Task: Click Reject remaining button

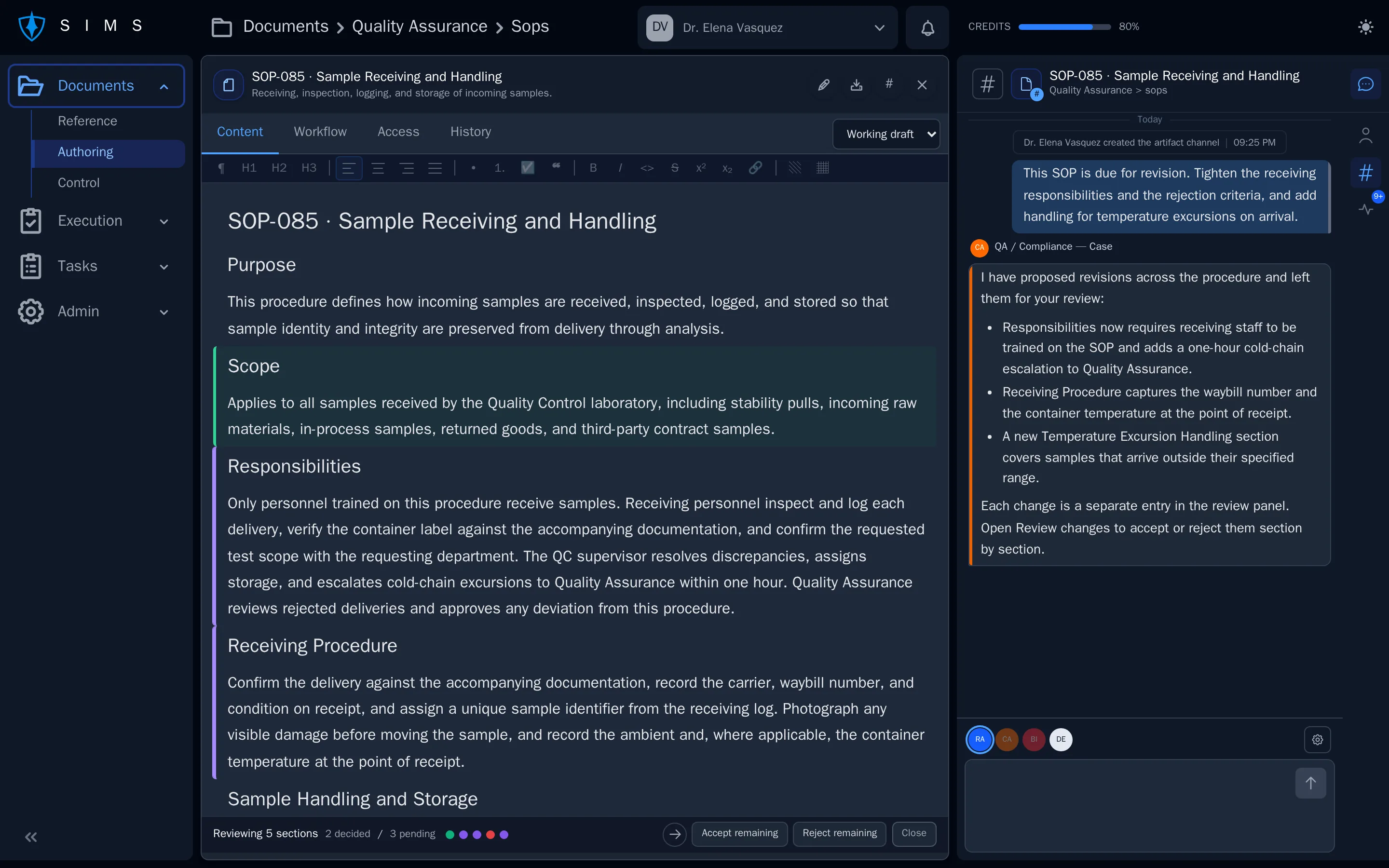Action: click(839, 834)
